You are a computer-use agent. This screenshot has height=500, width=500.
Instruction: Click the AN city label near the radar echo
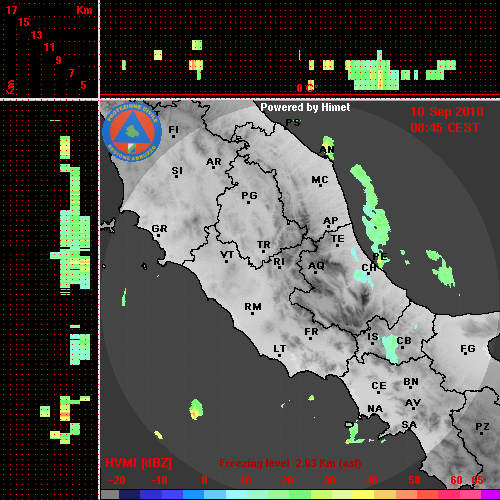327,150
